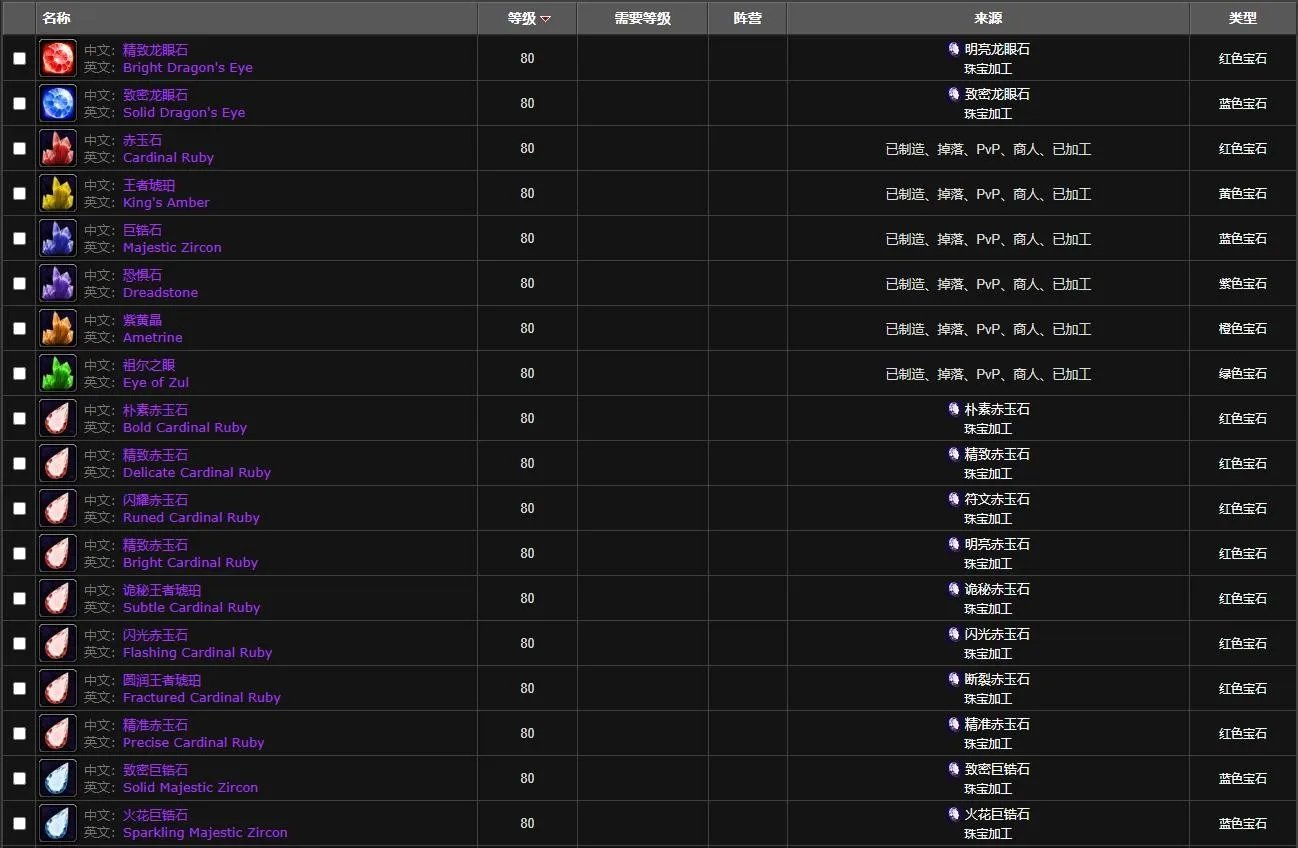
Task: Open the Runed Cardinal Ruby item link
Action: [x=191, y=517]
